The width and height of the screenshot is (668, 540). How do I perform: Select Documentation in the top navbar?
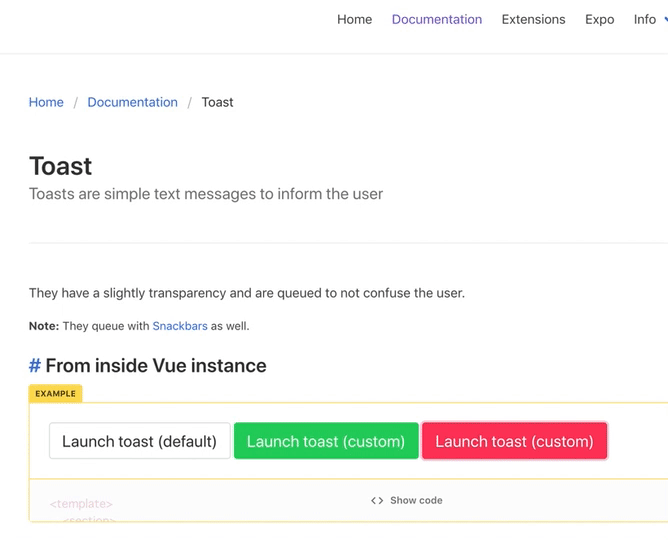coord(437,19)
